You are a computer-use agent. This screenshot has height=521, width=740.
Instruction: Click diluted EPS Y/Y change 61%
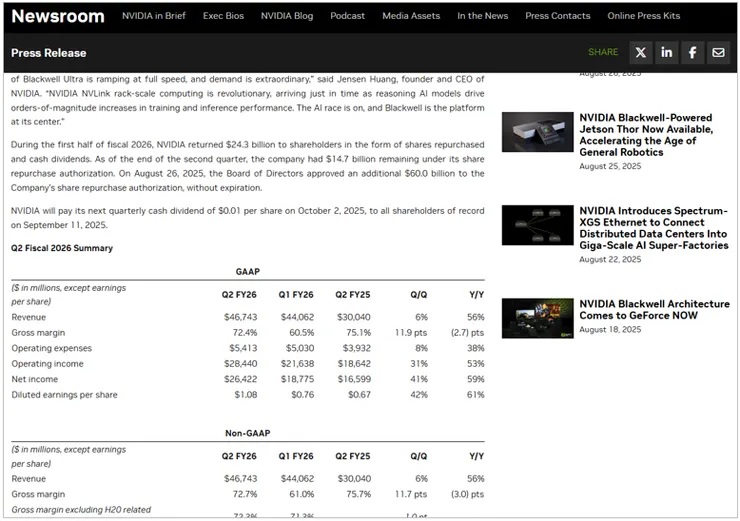[x=476, y=395]
